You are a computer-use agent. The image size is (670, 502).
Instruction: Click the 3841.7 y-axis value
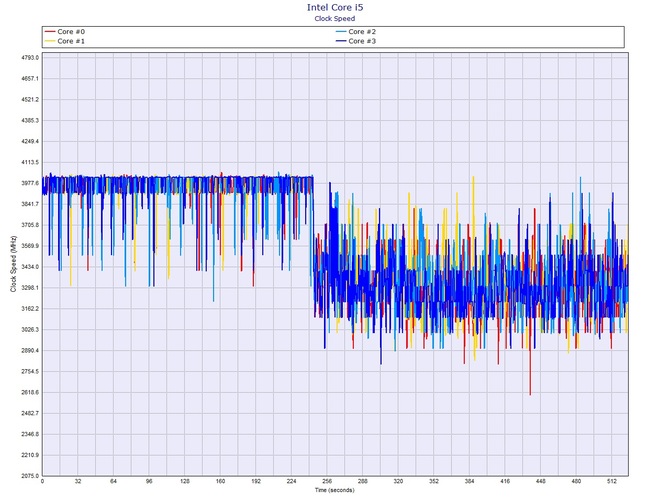click(x=30, y=204)
